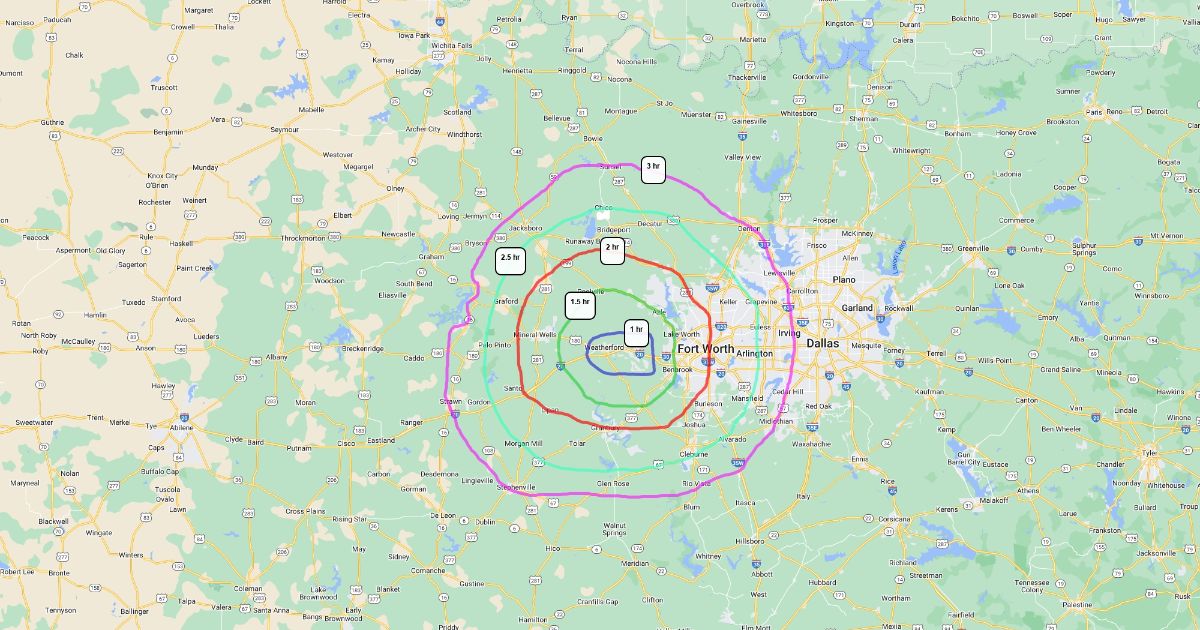Select the 'Sulphur Springs' town label
Screen dimensions: 1200x630
coord(1085,248)
